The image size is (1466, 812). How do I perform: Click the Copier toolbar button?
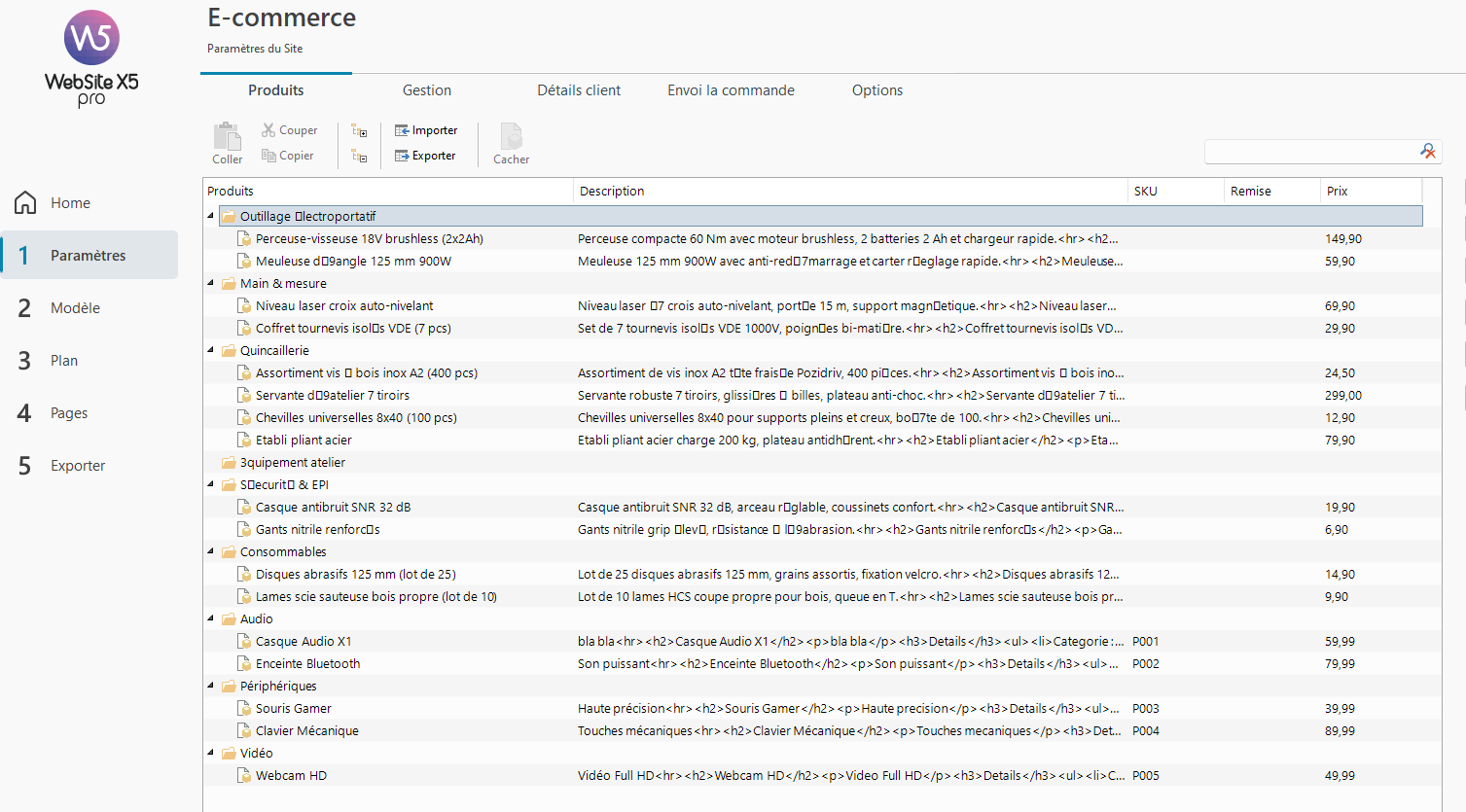pos(288,156)
